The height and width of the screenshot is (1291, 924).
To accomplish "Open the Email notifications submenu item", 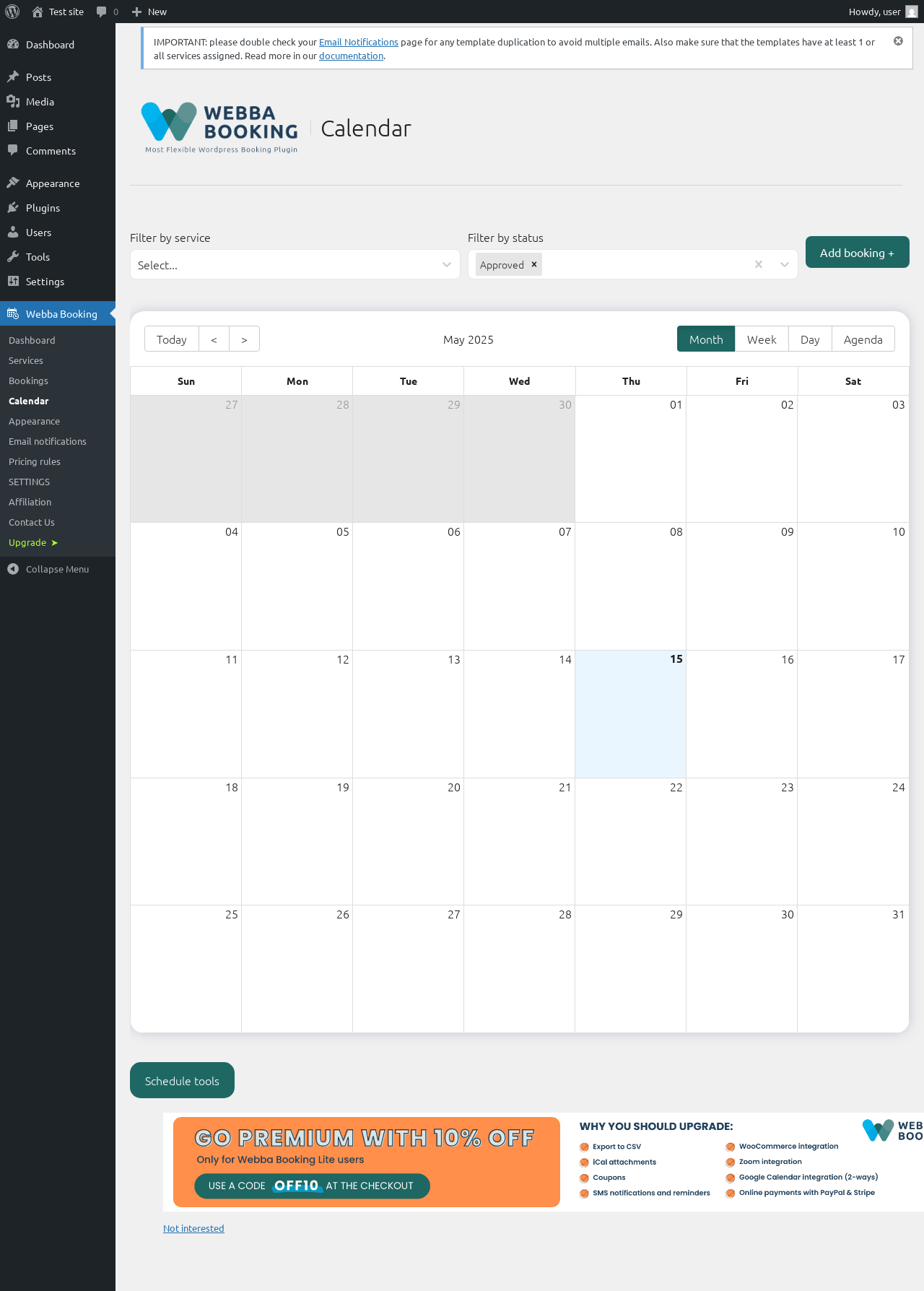I will click(x=48, y=441).
